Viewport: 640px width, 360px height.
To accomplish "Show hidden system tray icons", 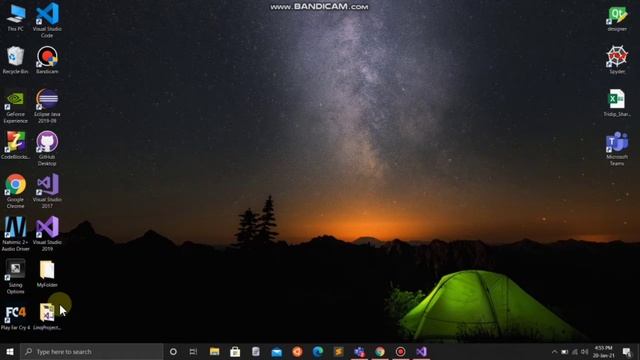I will [554, 351].
